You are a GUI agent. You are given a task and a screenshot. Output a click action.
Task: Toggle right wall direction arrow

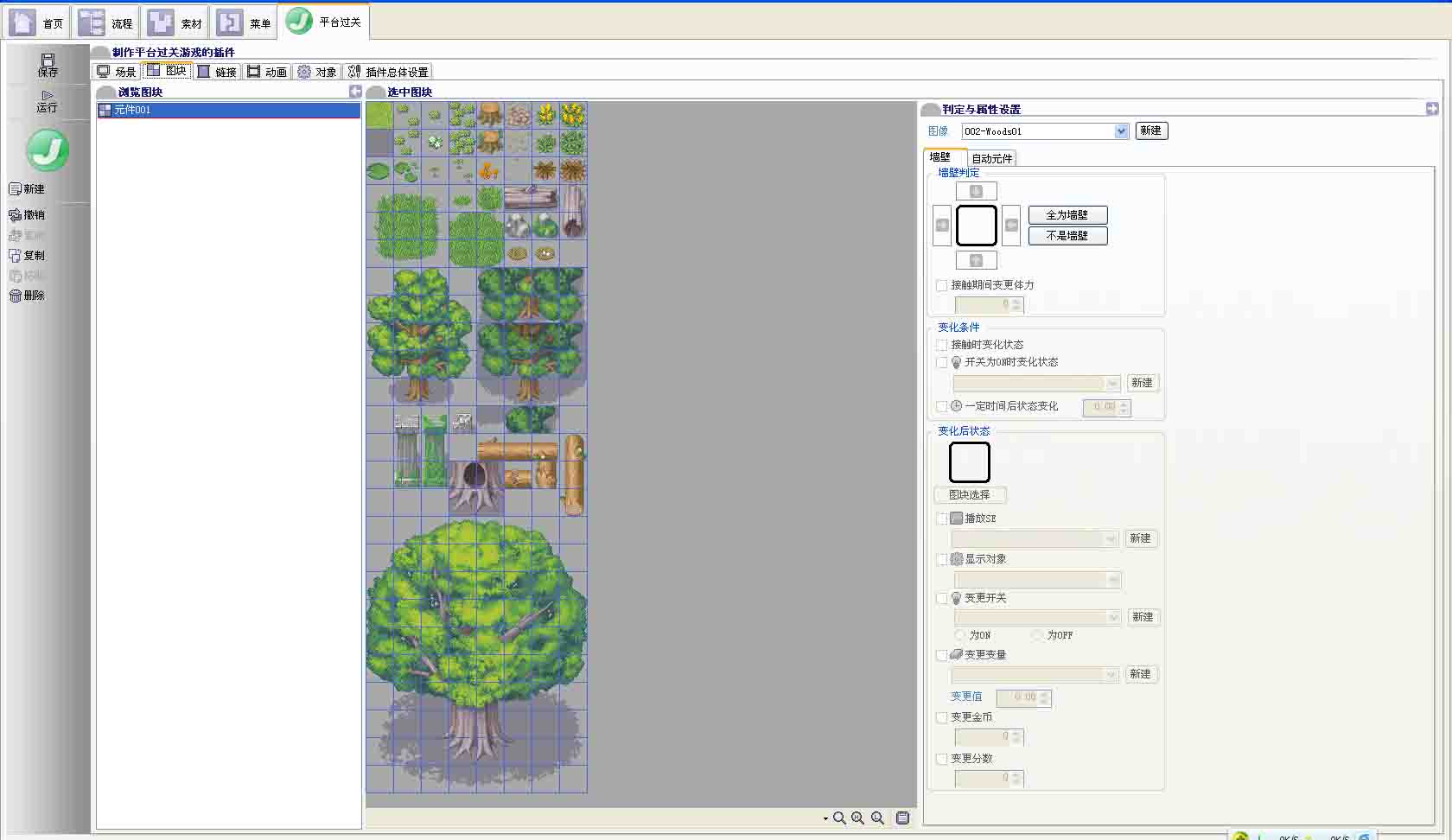click(x=1011, y=226)
